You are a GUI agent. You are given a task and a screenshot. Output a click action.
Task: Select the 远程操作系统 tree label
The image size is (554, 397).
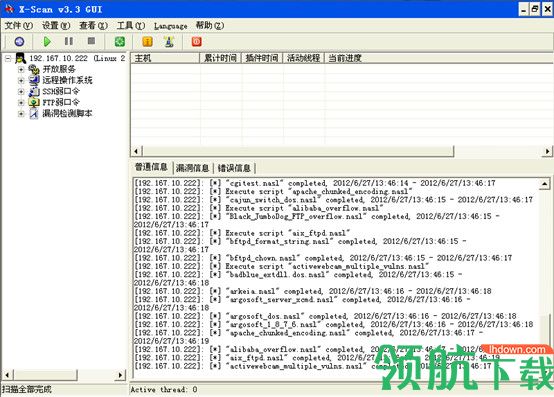(x=67, y=80)
